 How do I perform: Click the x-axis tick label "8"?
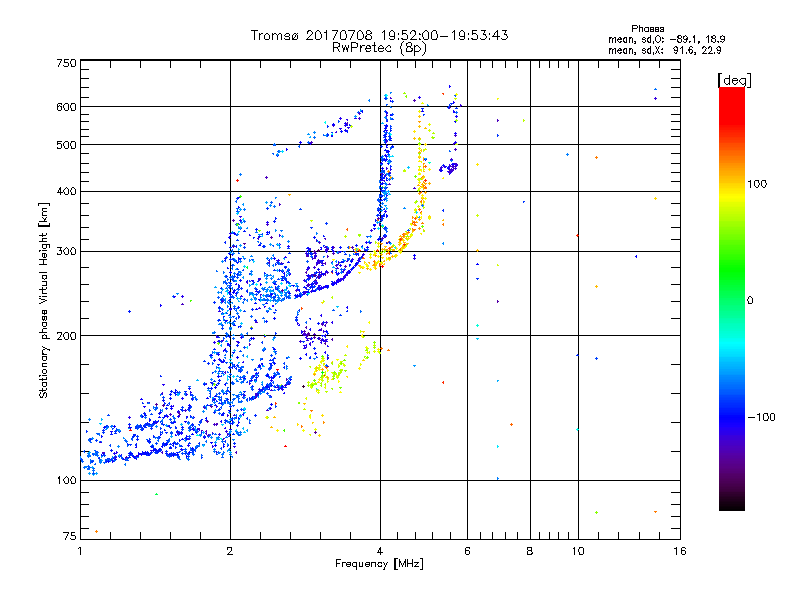click(530, 551)
